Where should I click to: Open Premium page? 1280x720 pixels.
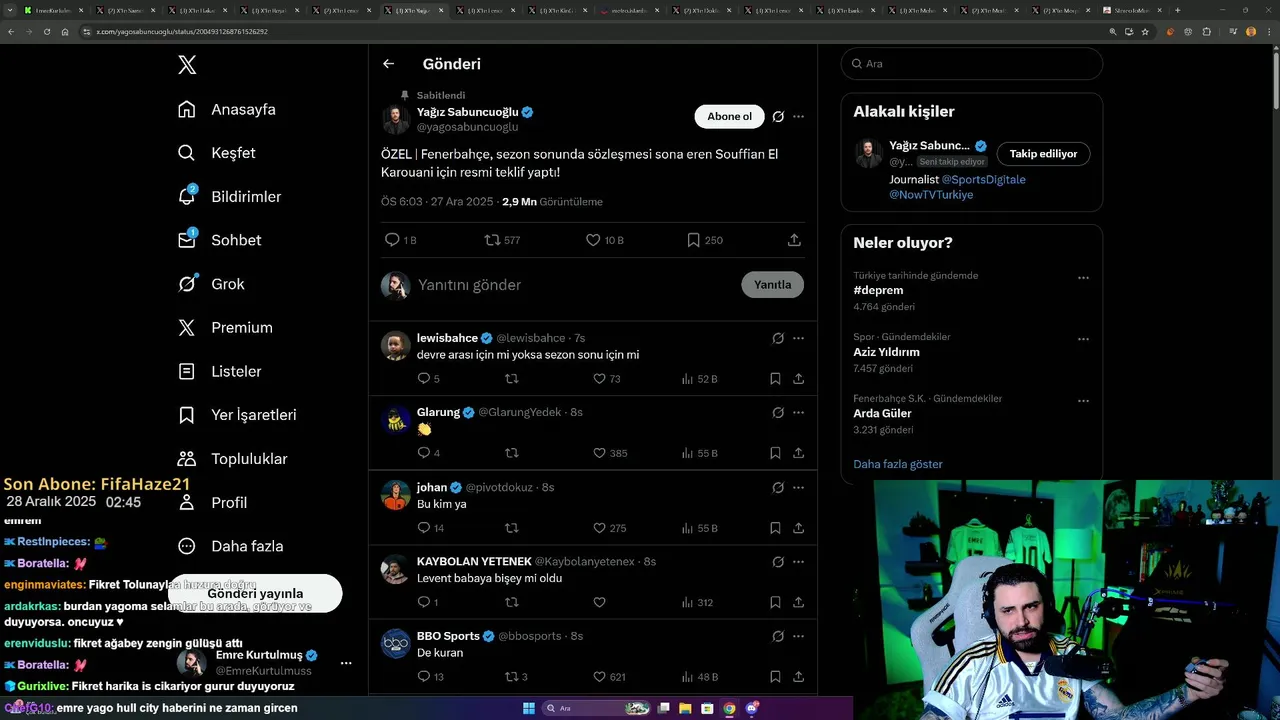[225, 327]
